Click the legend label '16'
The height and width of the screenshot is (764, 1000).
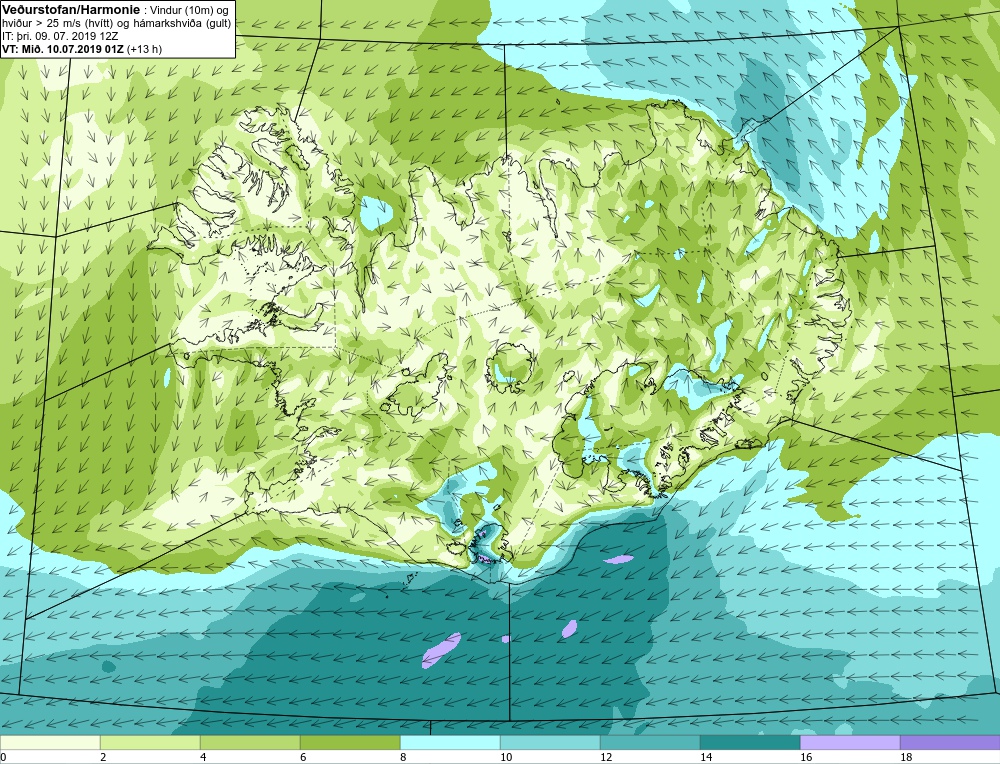(806, 757)
